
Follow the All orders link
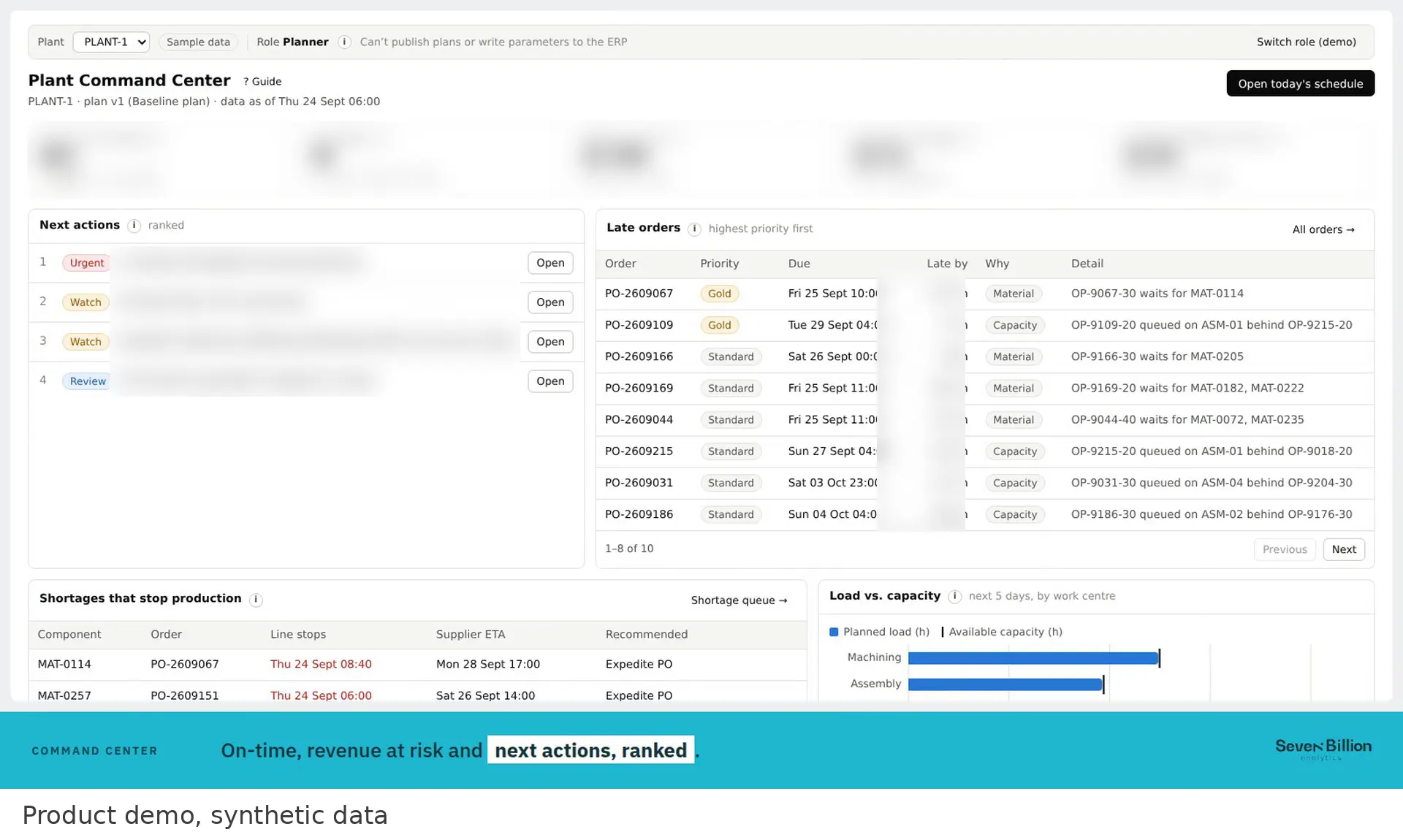(1323, 229)
